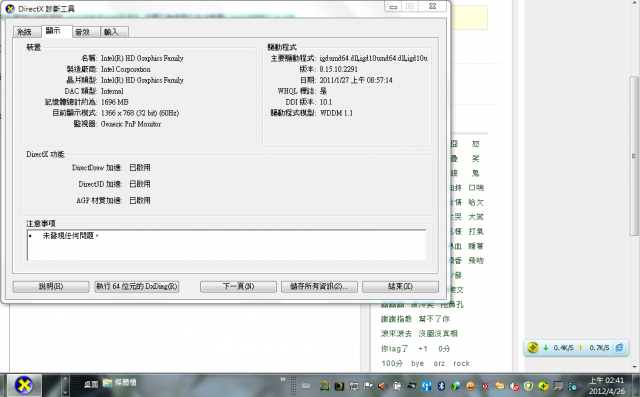The width and height of the screenshot is (640, 397).
Task: Open DxDiag from its taskbar button
Action: [x=24, y=385]
